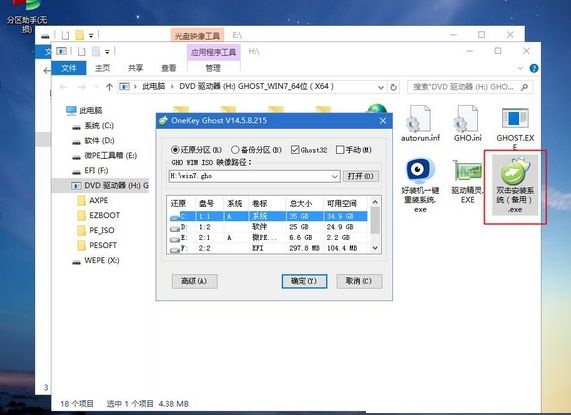
Task: Open PESOFT folder in sidebar
Action: point(97,245)
